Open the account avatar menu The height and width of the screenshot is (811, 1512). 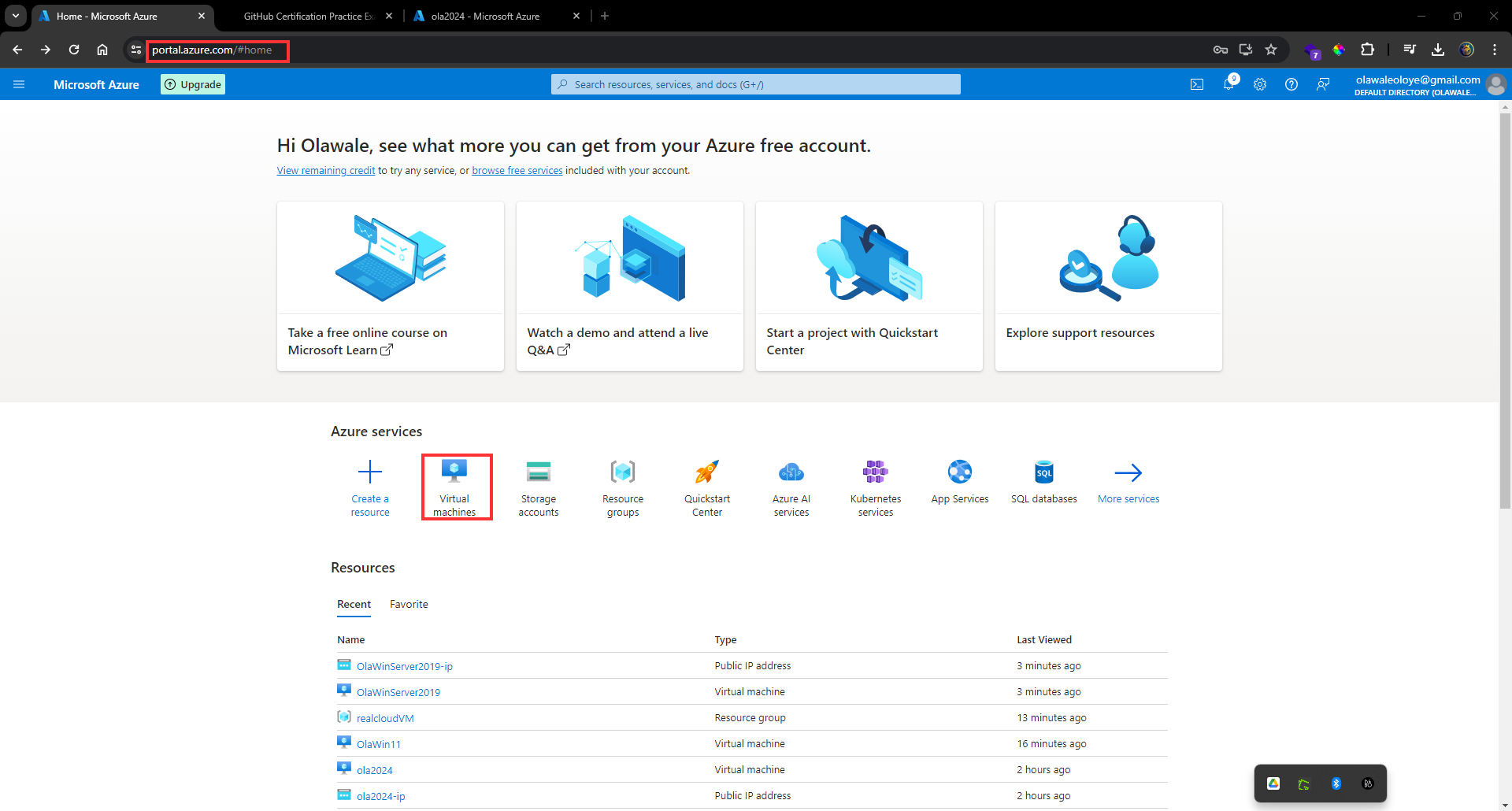(x=1496, y=84)
